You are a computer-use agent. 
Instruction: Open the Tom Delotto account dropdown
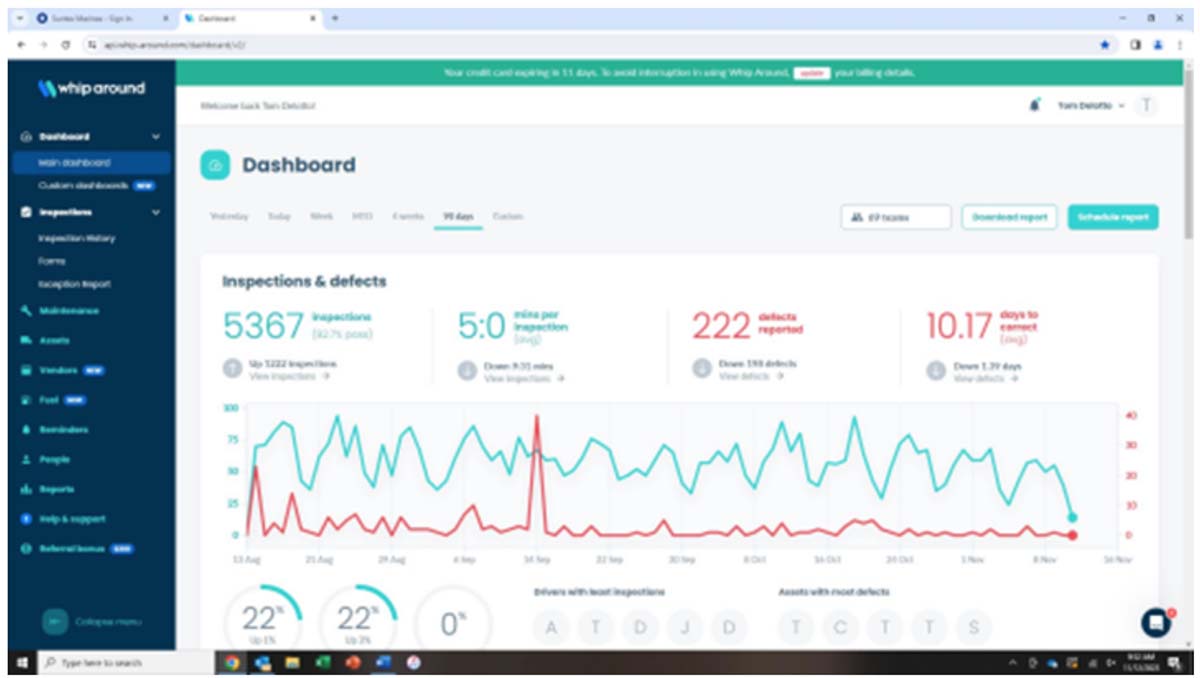click(x=1091, y=105)
